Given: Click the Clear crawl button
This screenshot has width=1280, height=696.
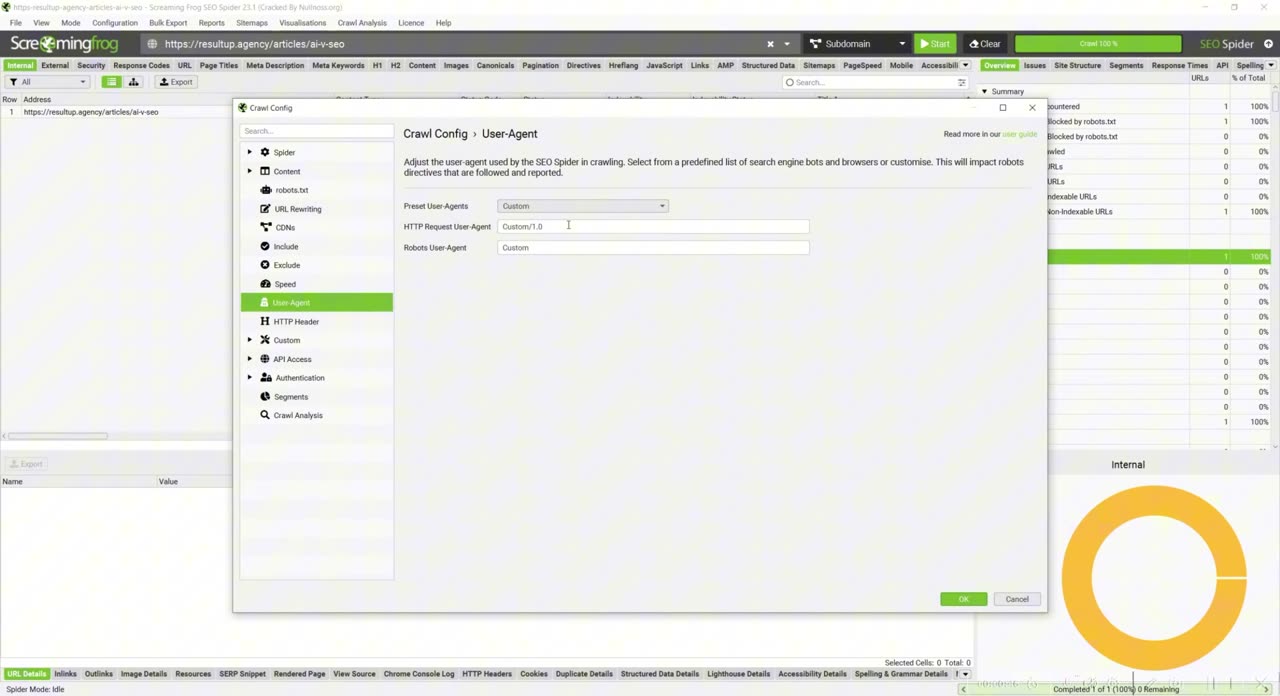Looking at the screenshot, I should [985, 44].
